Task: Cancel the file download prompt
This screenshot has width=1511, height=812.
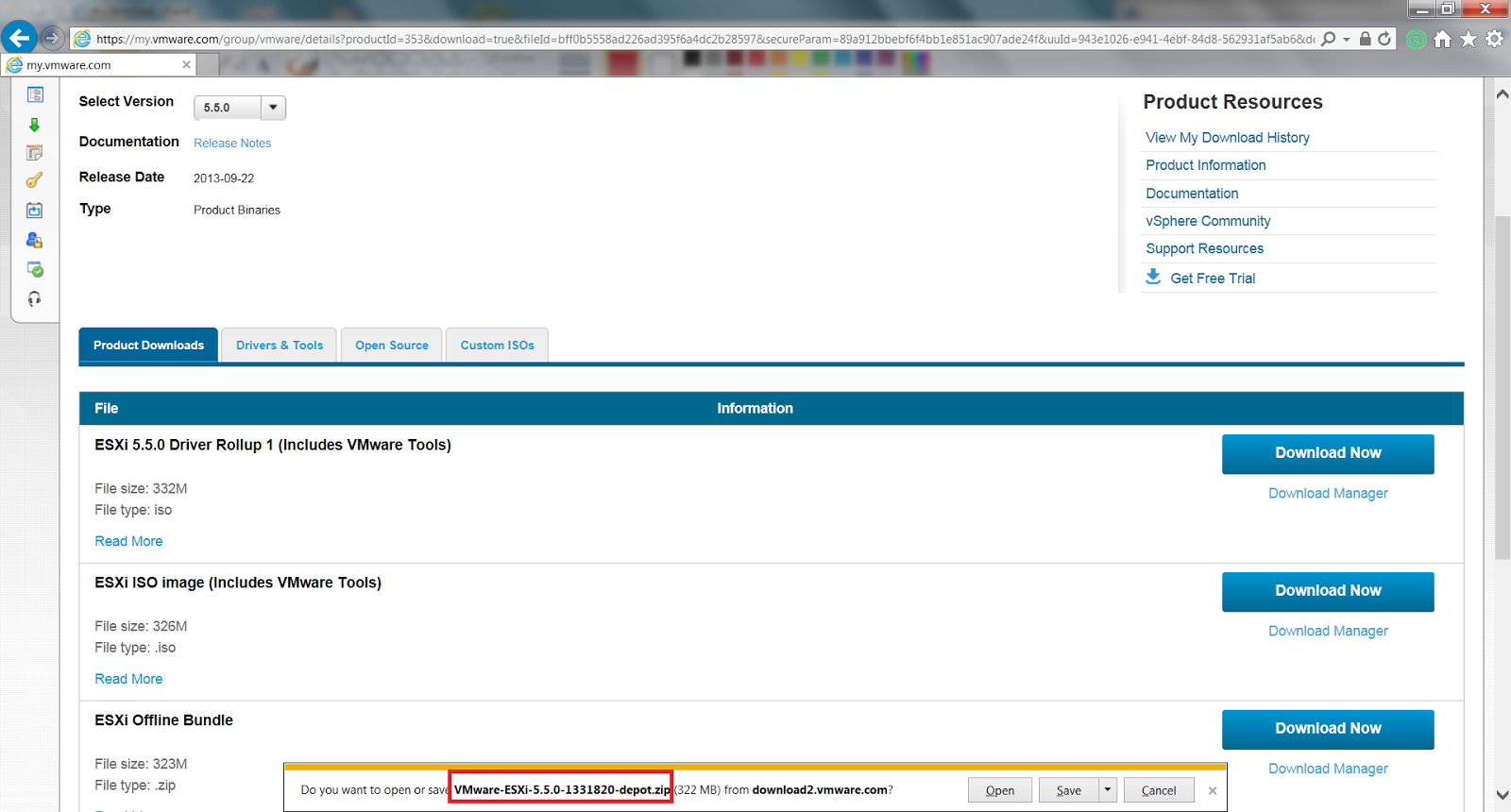Action: coord(1159,790)
